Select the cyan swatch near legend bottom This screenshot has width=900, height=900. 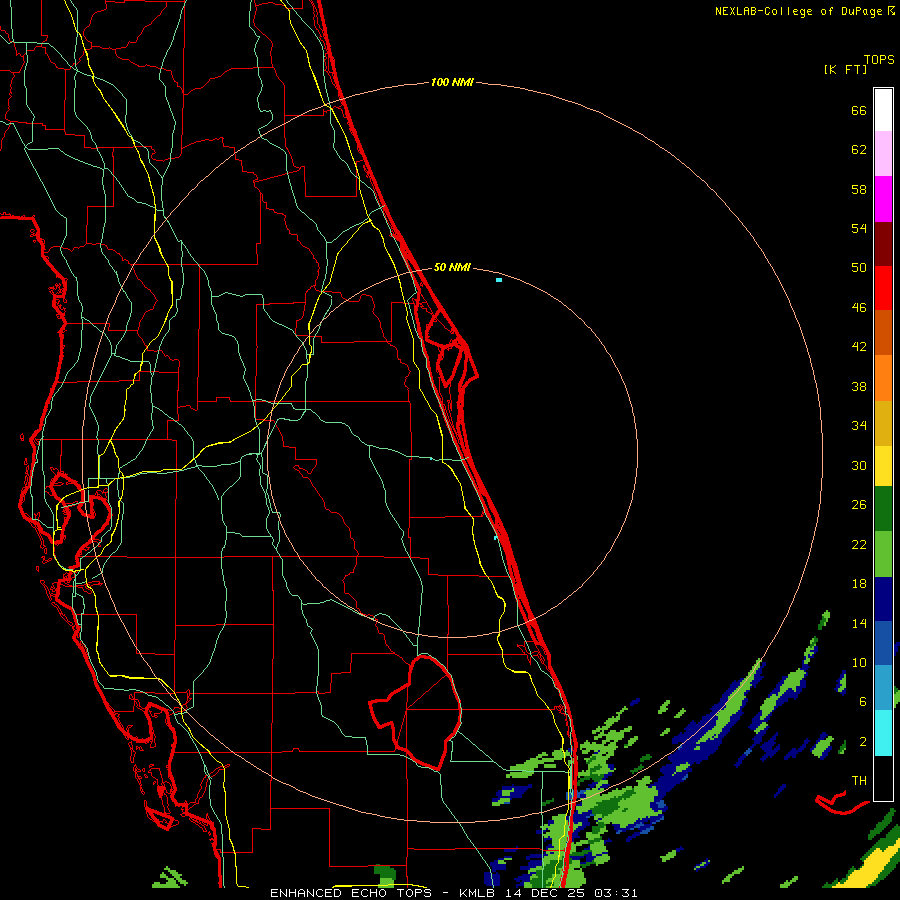(x=883, y=733)
